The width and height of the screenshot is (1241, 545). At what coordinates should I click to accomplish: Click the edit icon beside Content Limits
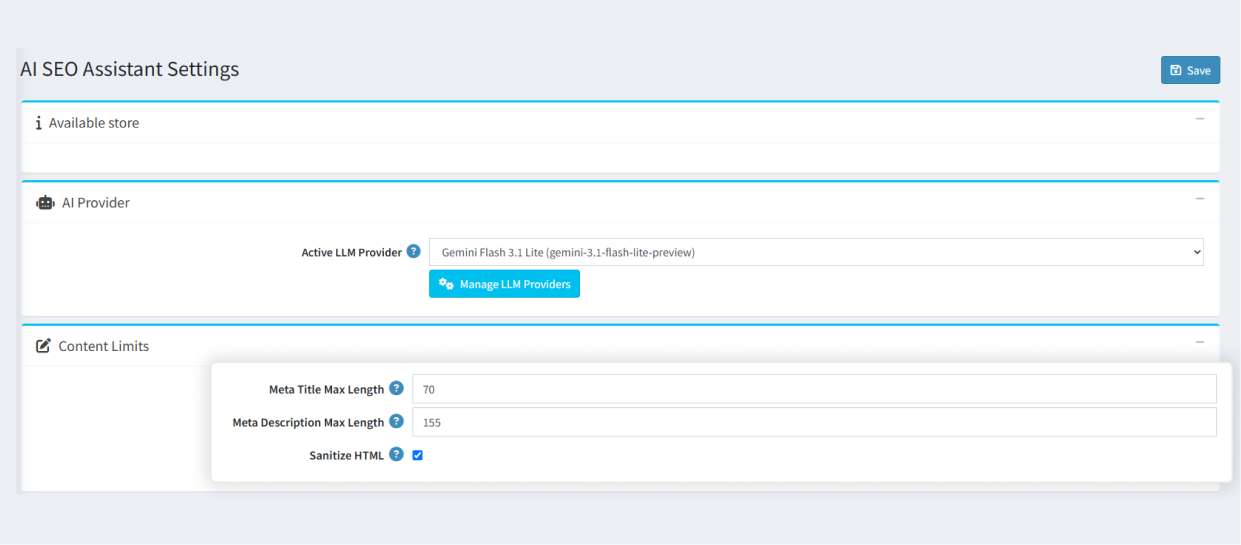click(x=43, y=346)
